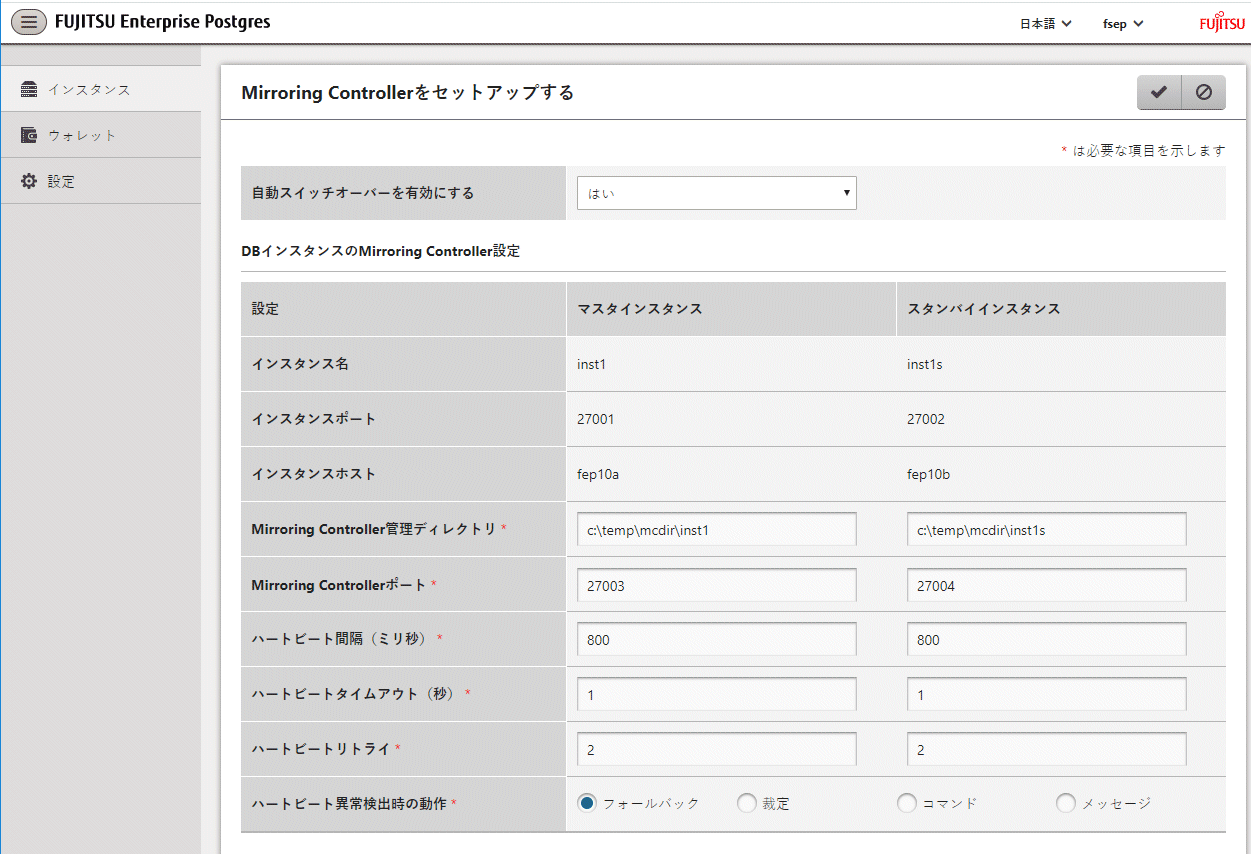Click the Mirroring Controller管理ディレクトリ row label

[x=374, y=529]
